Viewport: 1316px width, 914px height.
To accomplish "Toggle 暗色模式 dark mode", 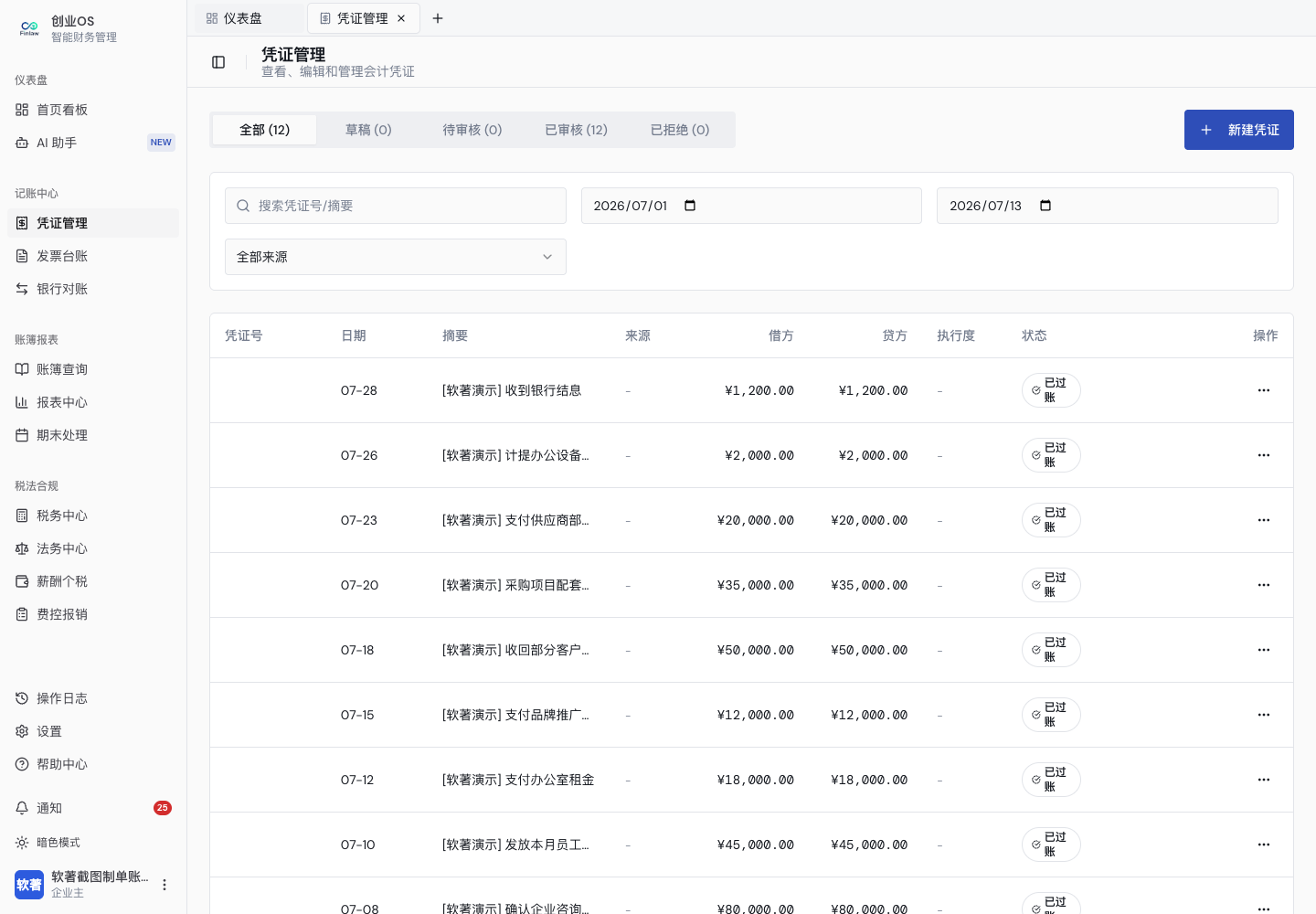I will (x=93, y=843).
